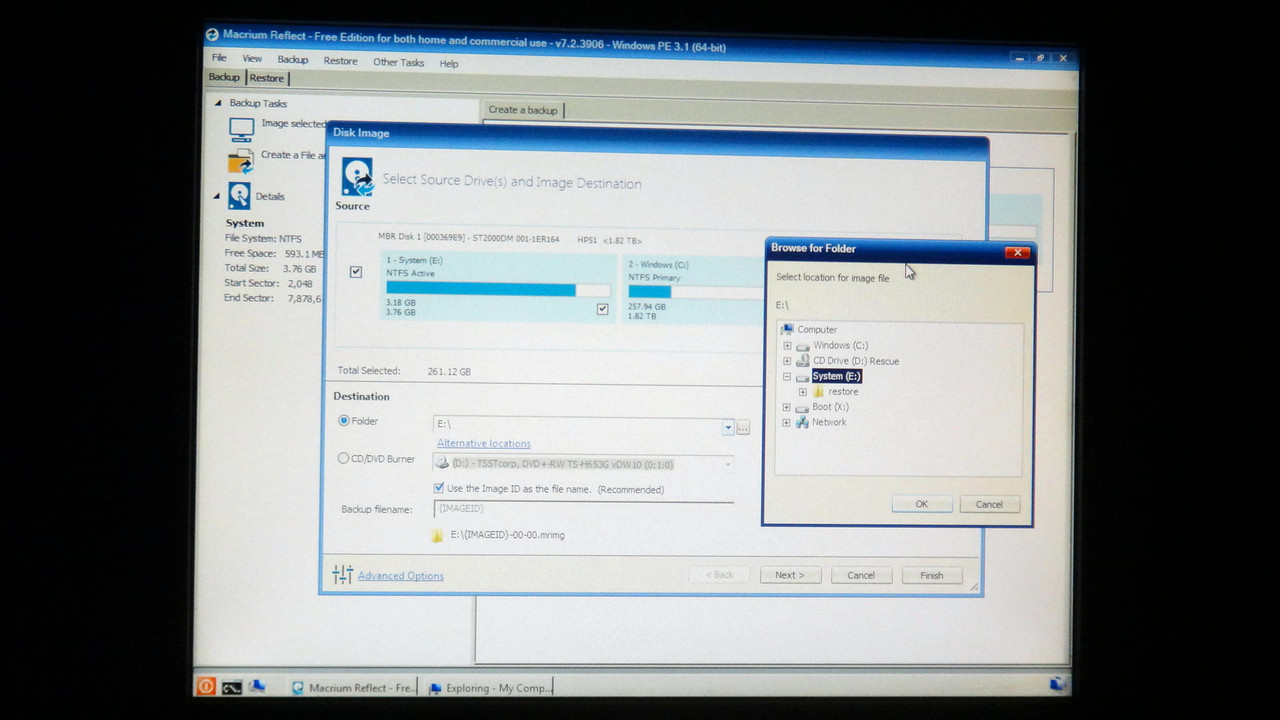Image resolution: width=1280 pixels, height=720 pixels.
Task: Click the Computer icon in folder tree
Action: click(x=788, y=329)
